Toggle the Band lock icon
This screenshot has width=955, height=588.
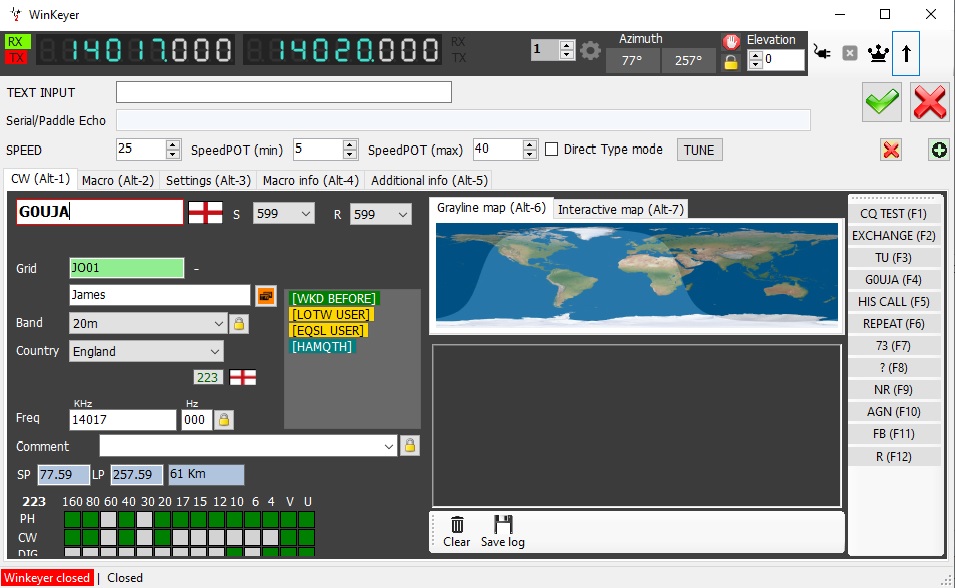click(239, 324)
